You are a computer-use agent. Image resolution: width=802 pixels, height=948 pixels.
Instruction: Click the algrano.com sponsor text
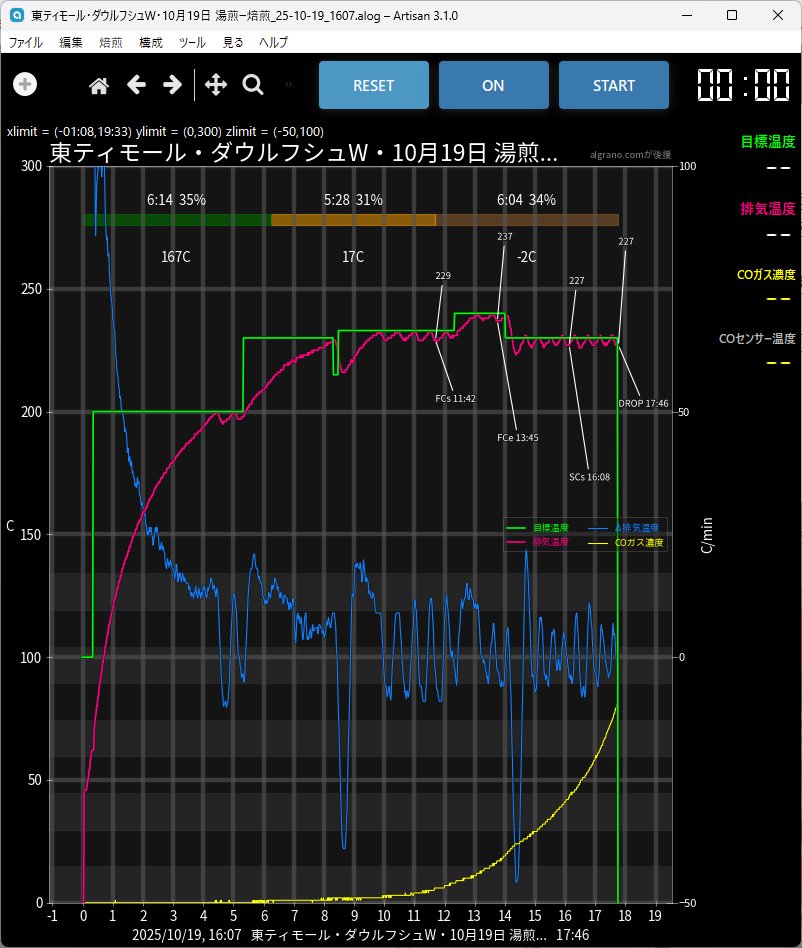pyautogui.click(x=630, y=155)
